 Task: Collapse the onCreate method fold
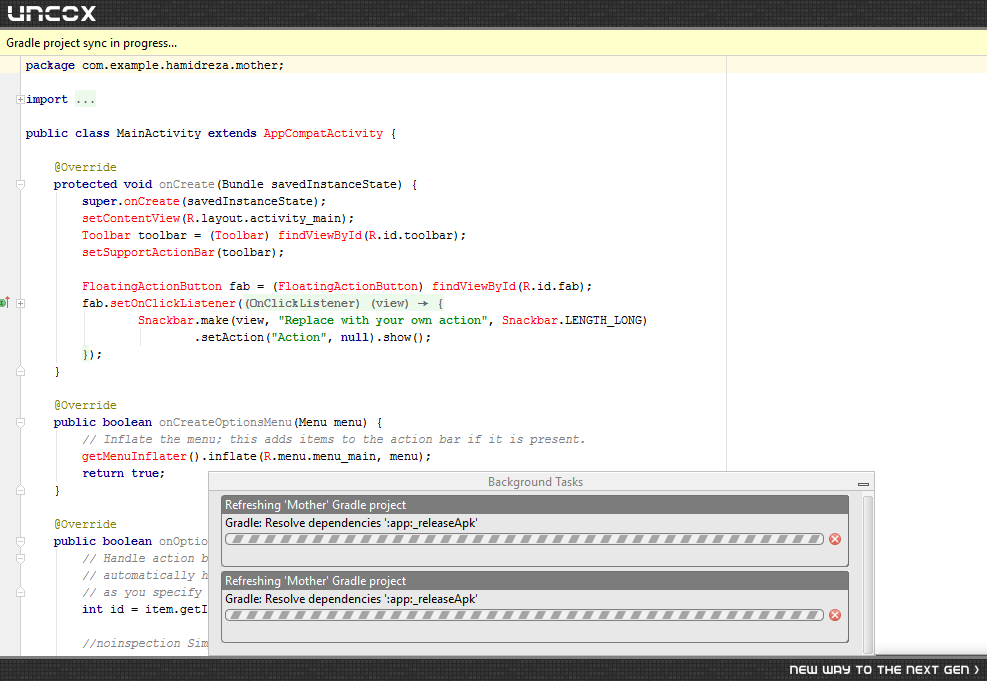click(20, 184)
